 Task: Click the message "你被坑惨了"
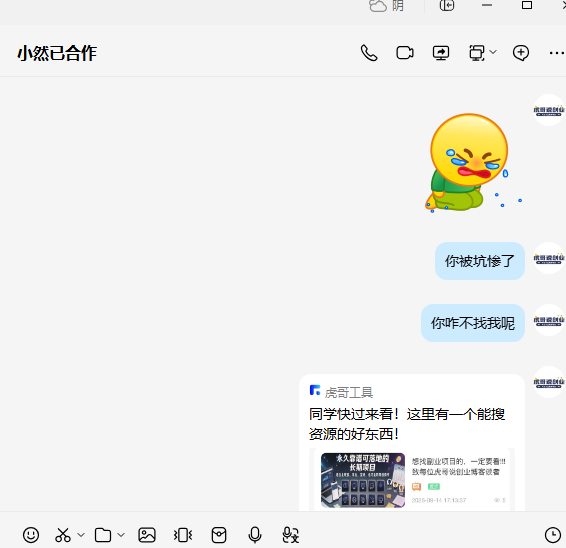pos(480,261)
